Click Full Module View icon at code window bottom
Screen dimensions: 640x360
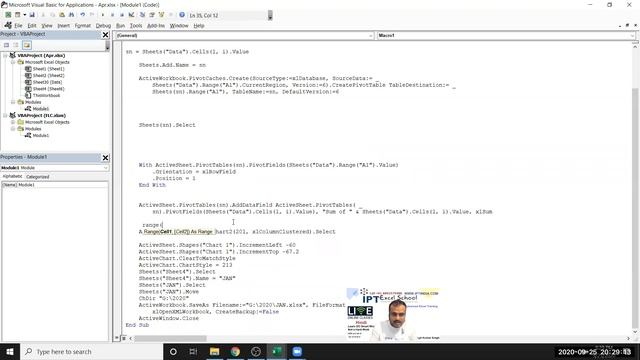pos(124,338)
